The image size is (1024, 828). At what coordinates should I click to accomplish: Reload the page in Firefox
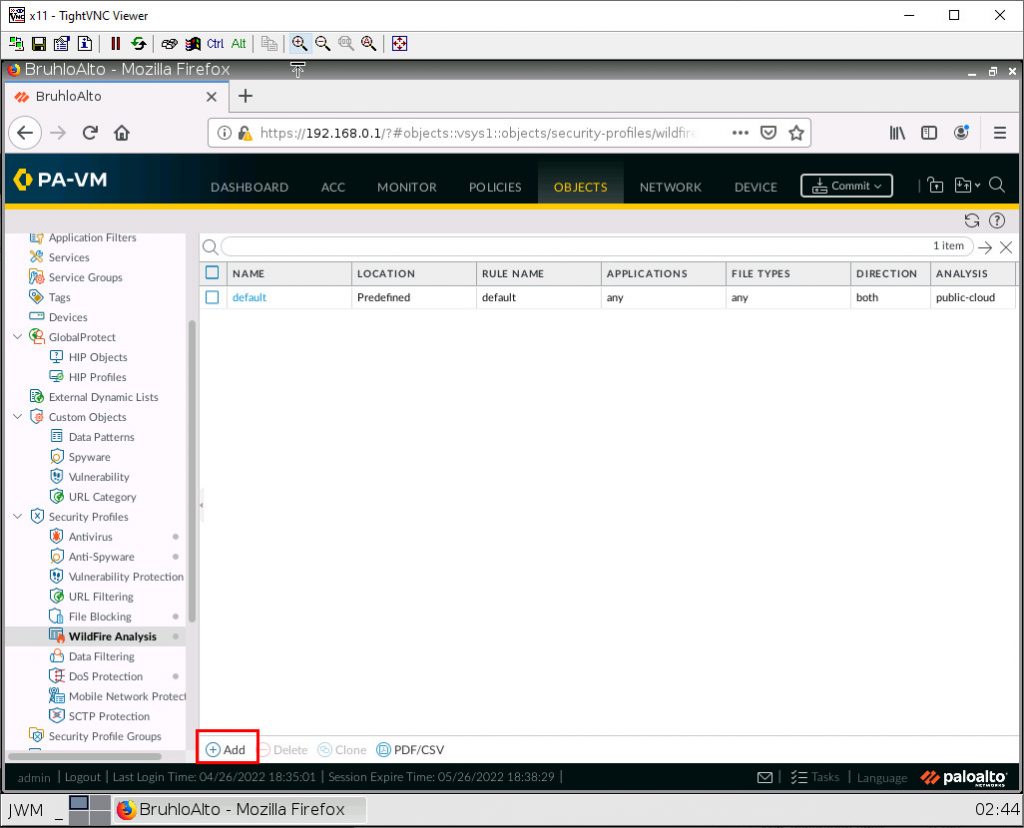pos(90,132)
